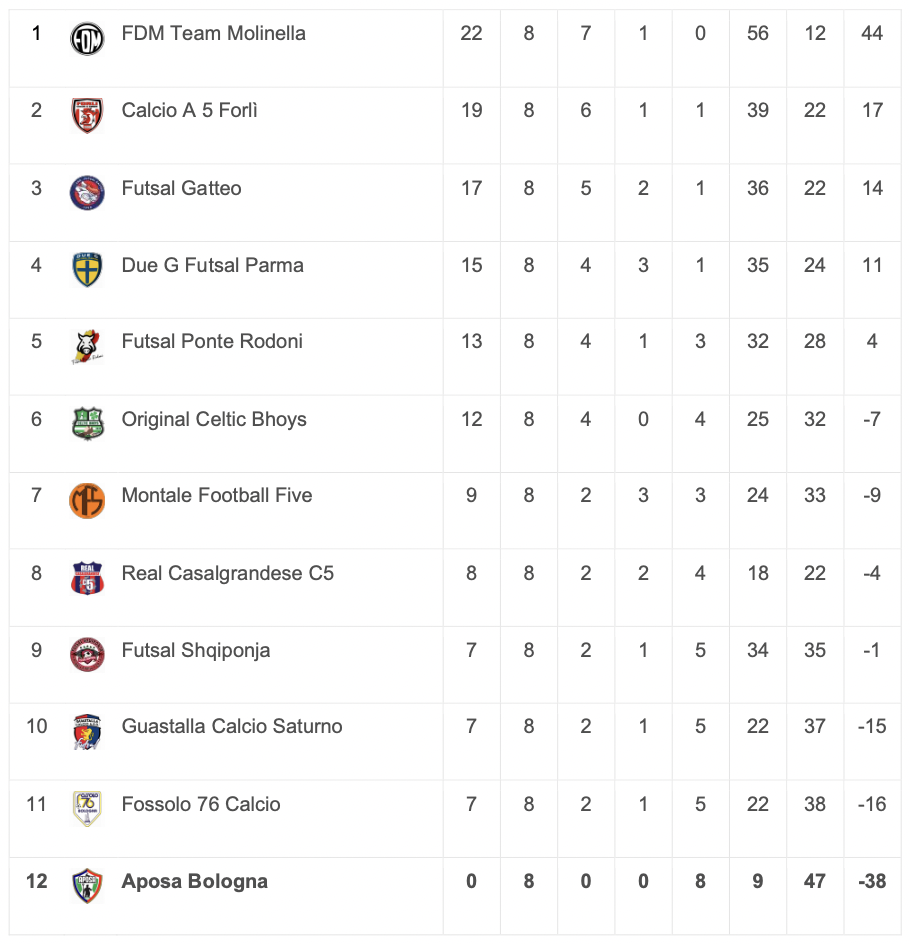Click the Futsal Gatteo team badge
Viewport: 910px width, 944px height.
click(x=88, y=192)
